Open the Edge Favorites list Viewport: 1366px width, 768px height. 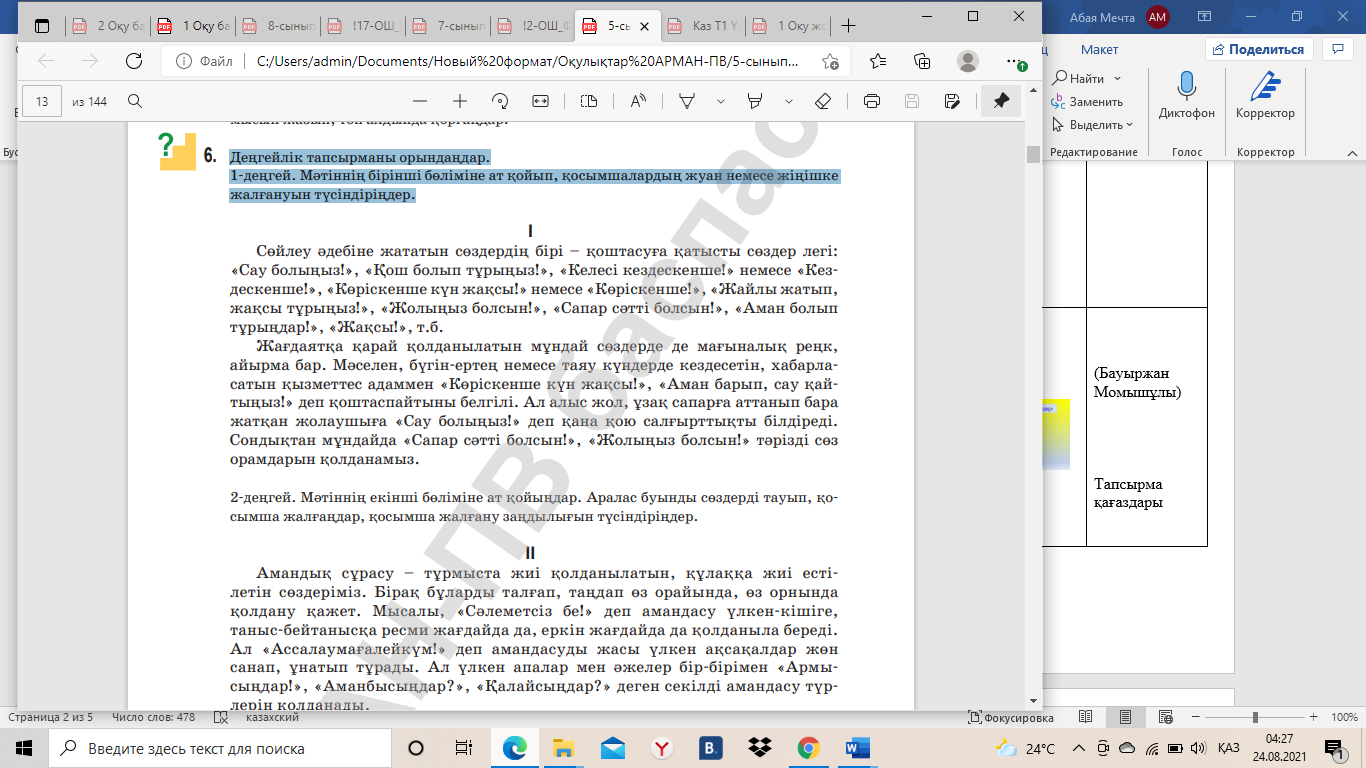point(878,61)
